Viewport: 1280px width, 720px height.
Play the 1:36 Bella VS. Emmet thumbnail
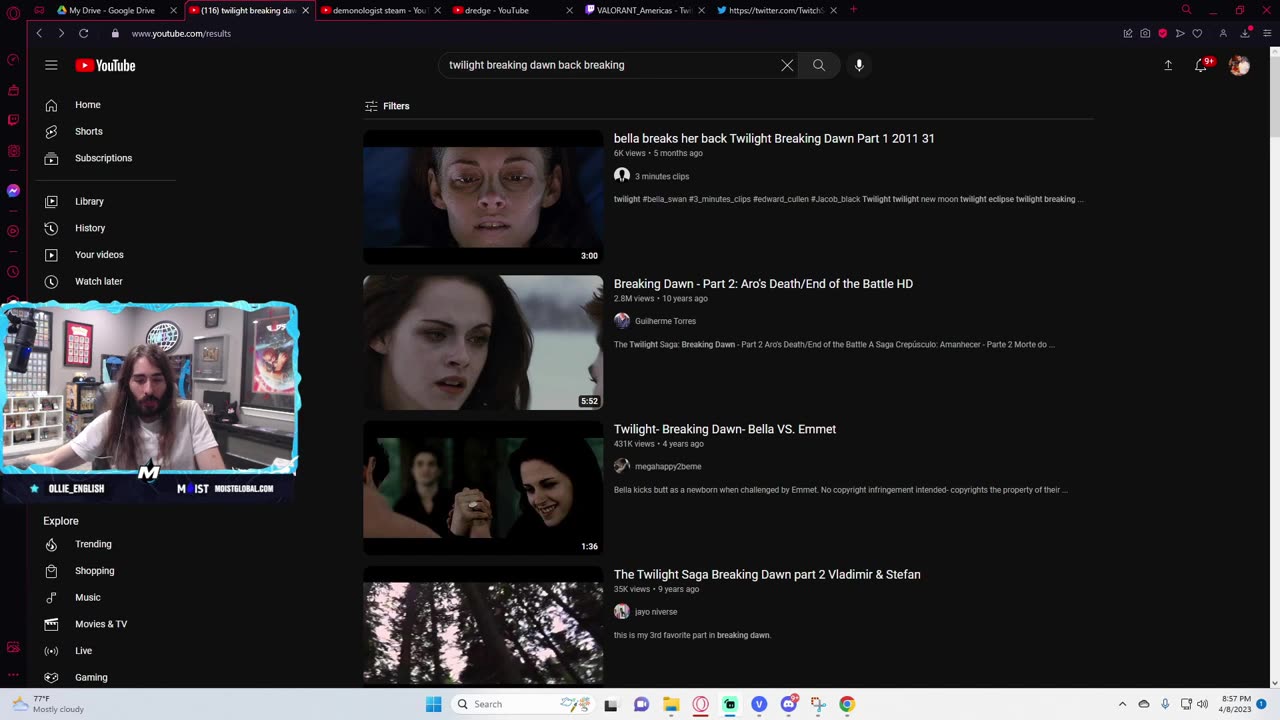point(483,488)
